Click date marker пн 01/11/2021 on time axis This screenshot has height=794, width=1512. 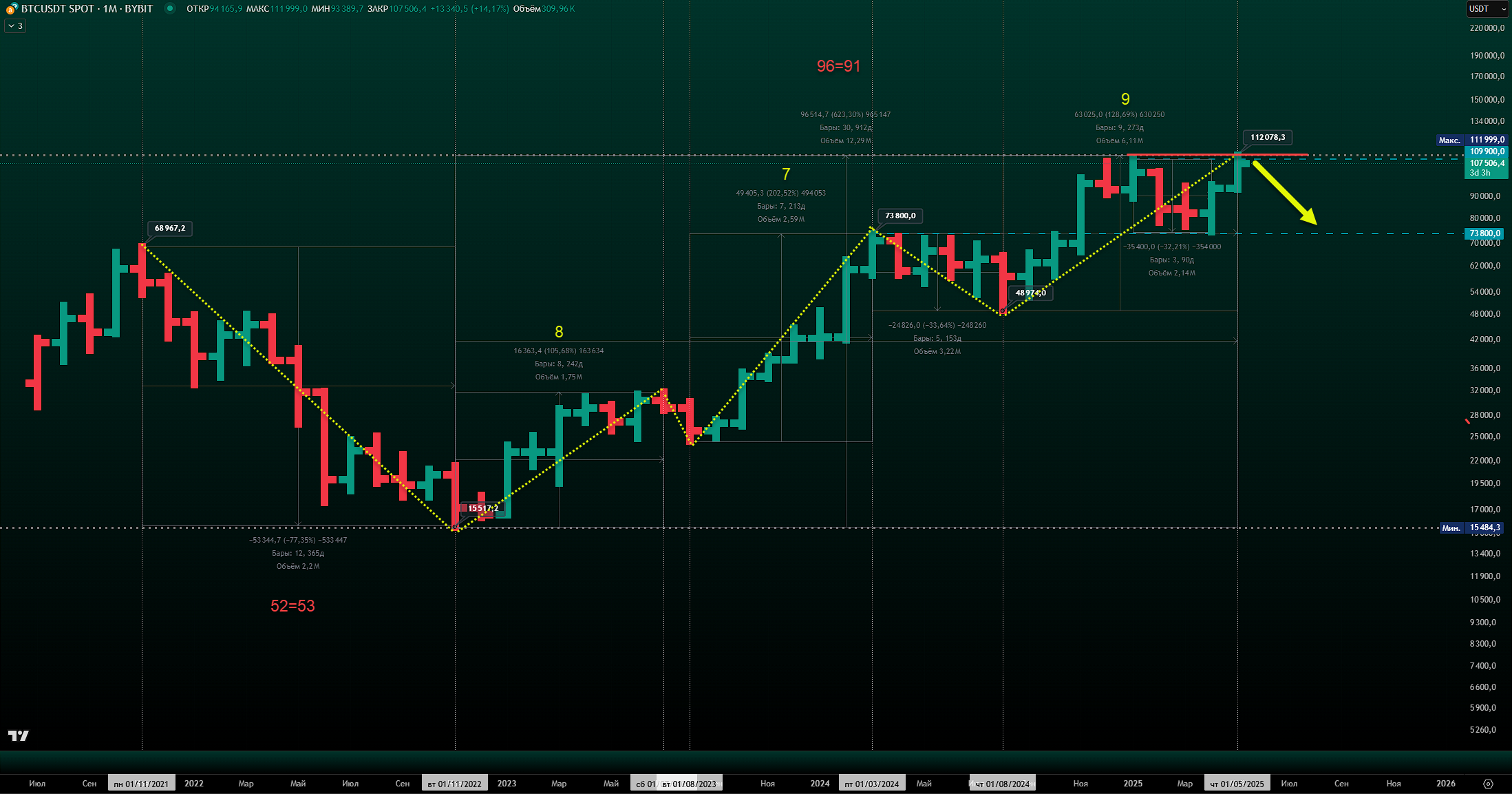pos(141,784)
